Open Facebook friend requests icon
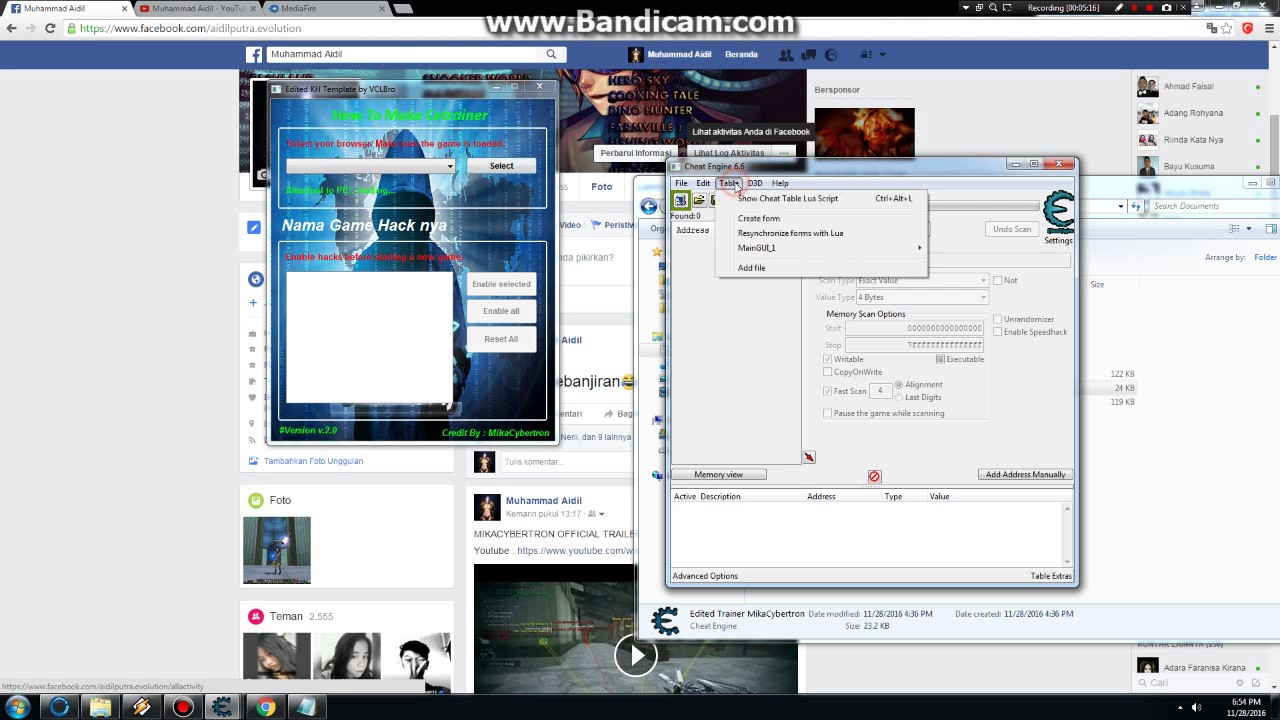This screenshot has height=720, width=1280. tap(786, 55)
